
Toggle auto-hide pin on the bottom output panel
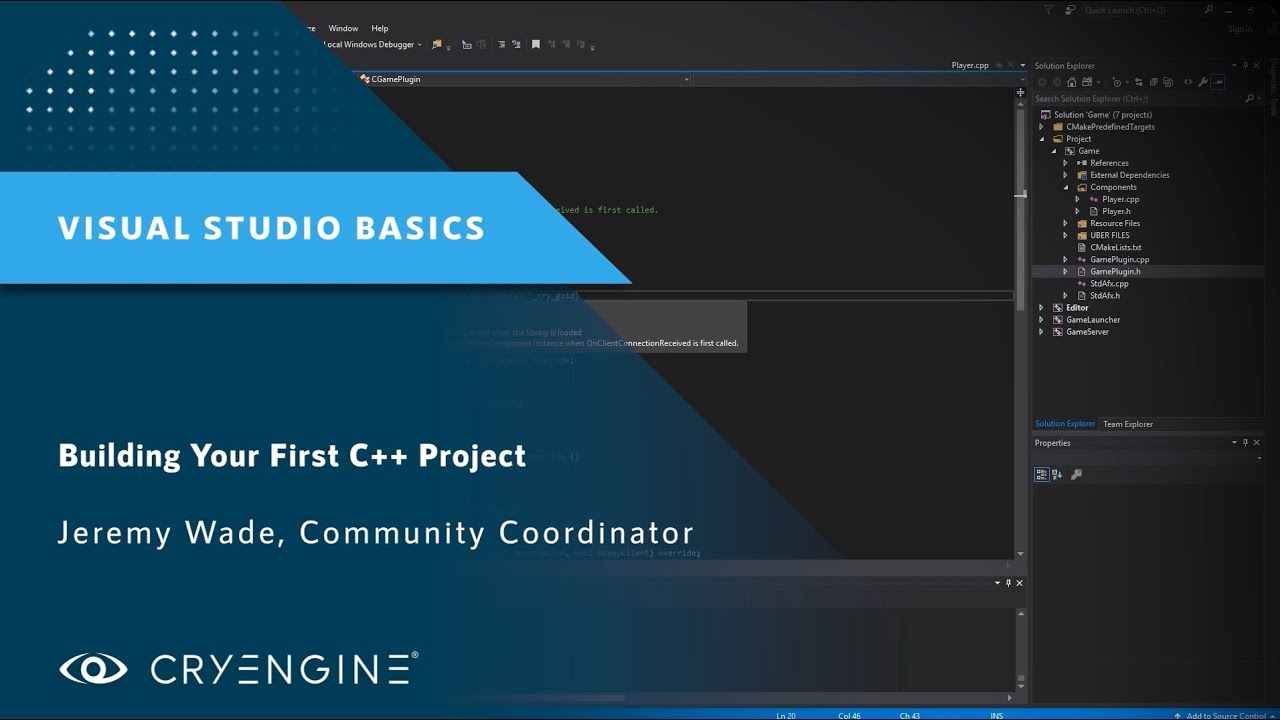[1008, 583]
